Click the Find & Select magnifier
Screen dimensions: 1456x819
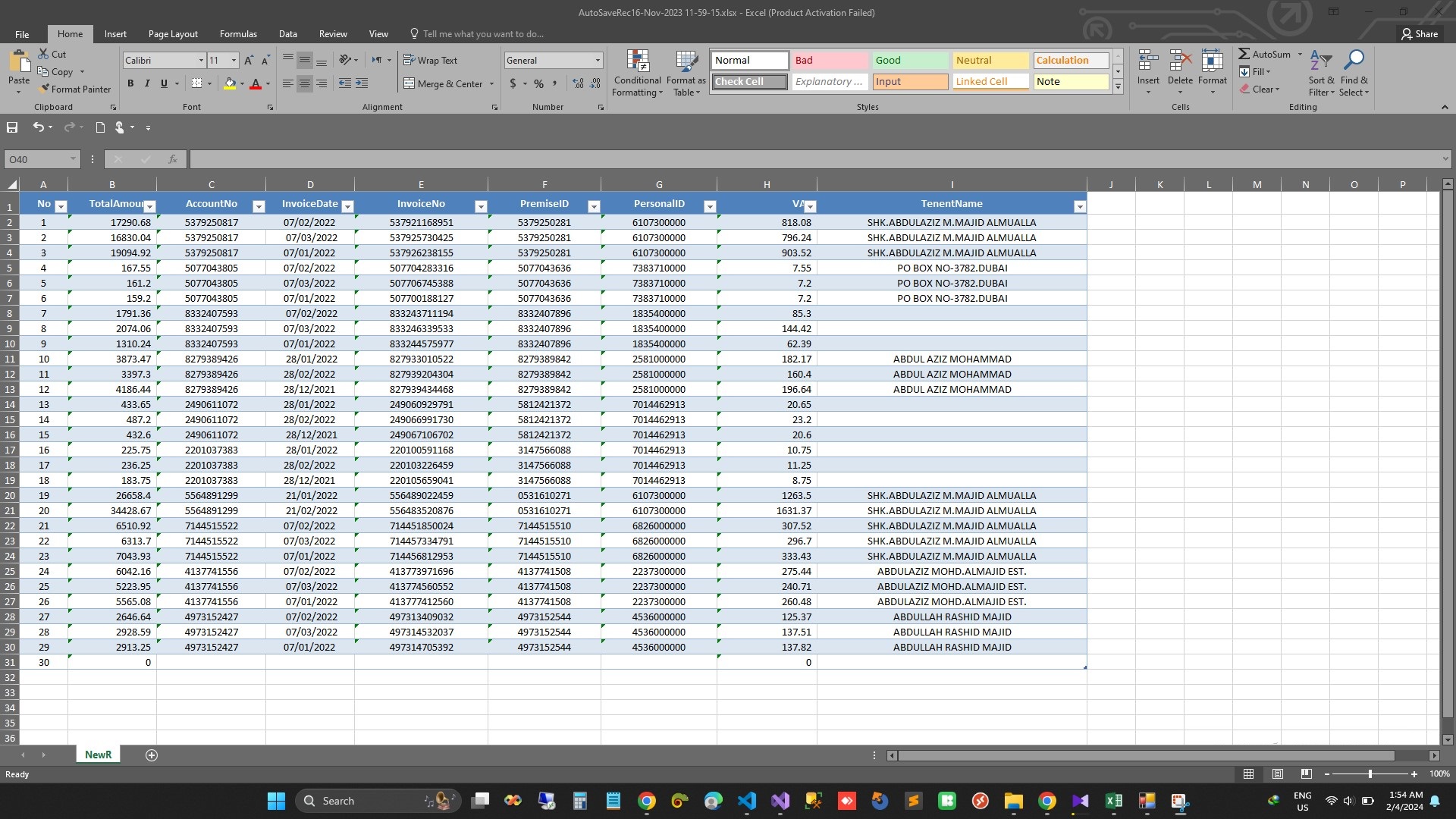click(1354, 61)
